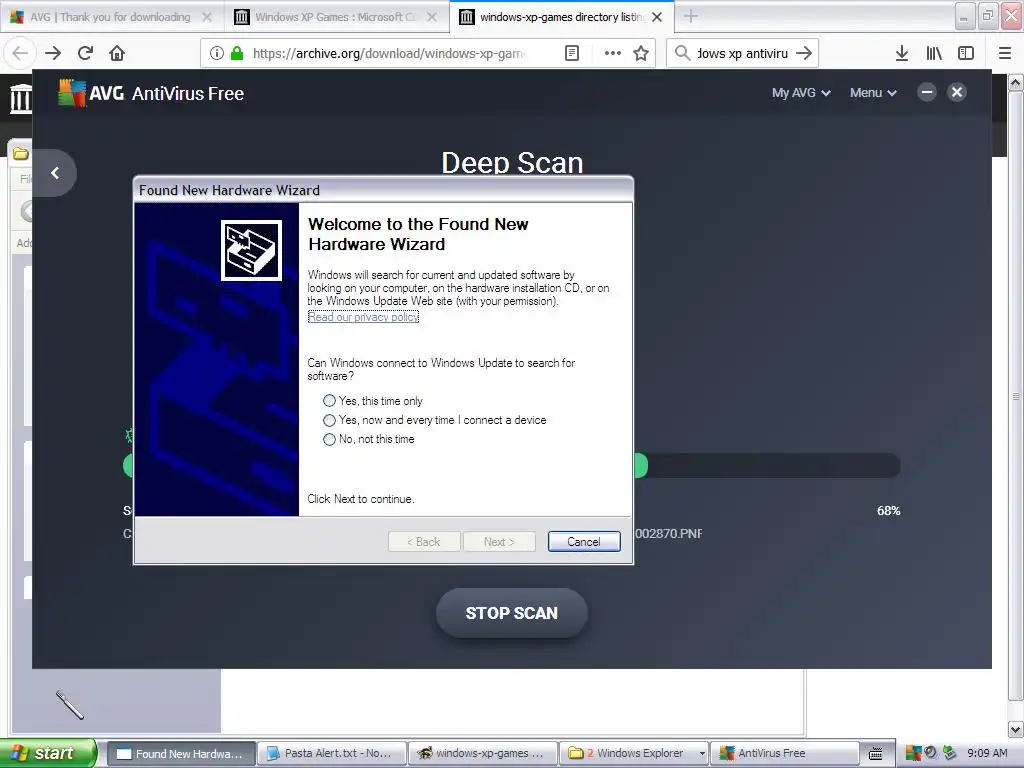Expand the AVG Menu dropdown
Viewport: 1024px width, 768px height.
[x=873, y=93]
